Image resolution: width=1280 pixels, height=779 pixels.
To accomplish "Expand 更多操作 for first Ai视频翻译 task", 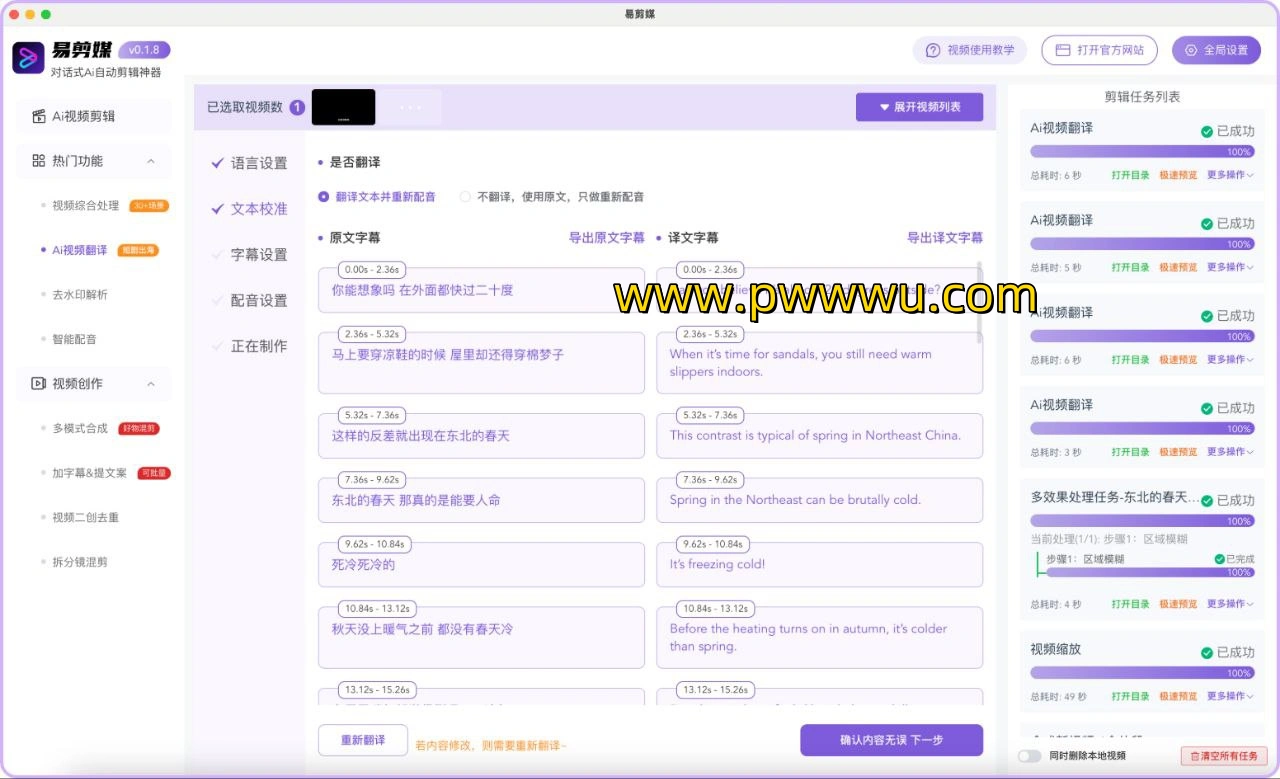I will click(1230, 175).
